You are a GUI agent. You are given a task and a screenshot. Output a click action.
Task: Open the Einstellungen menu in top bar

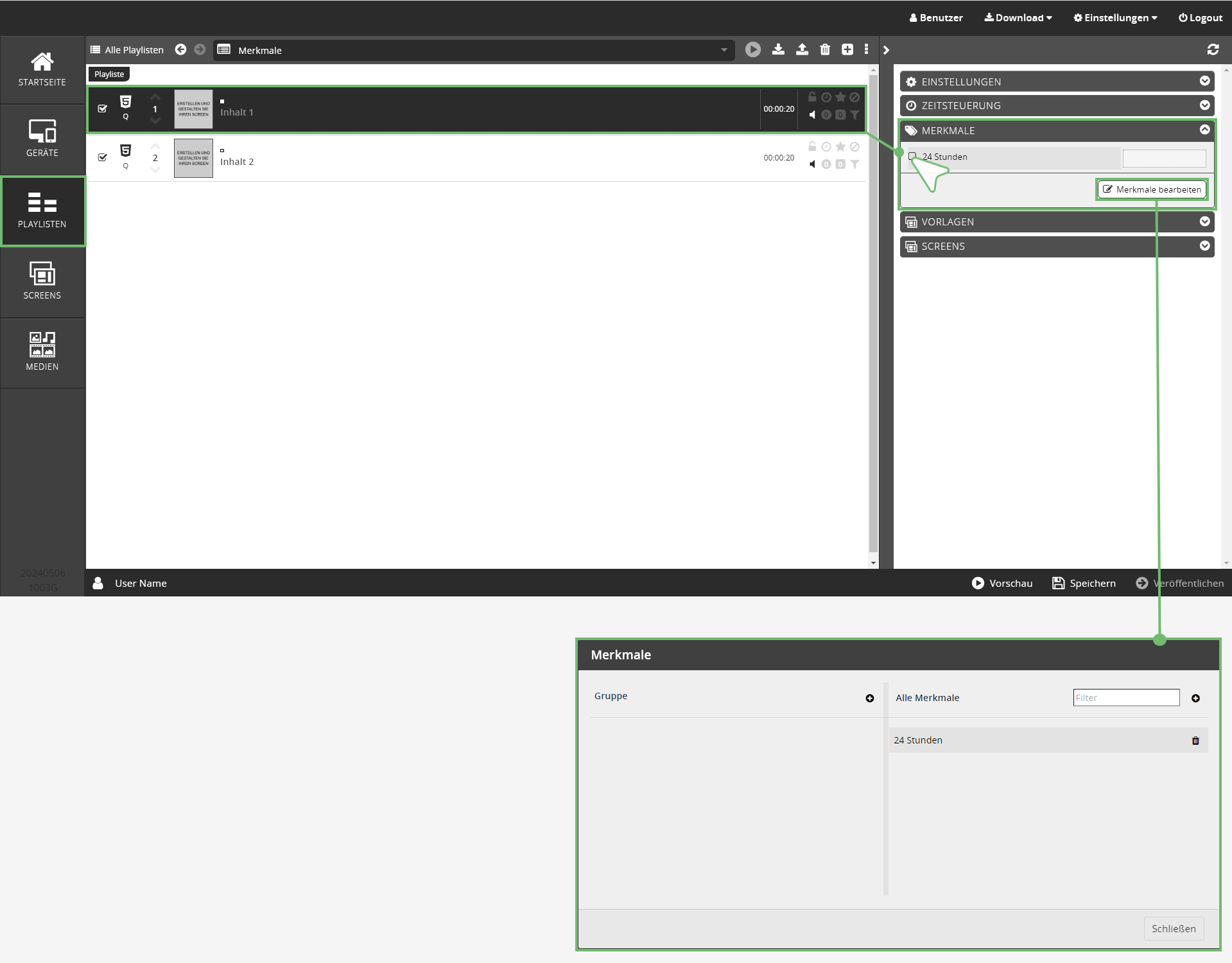coord(1115,18)
